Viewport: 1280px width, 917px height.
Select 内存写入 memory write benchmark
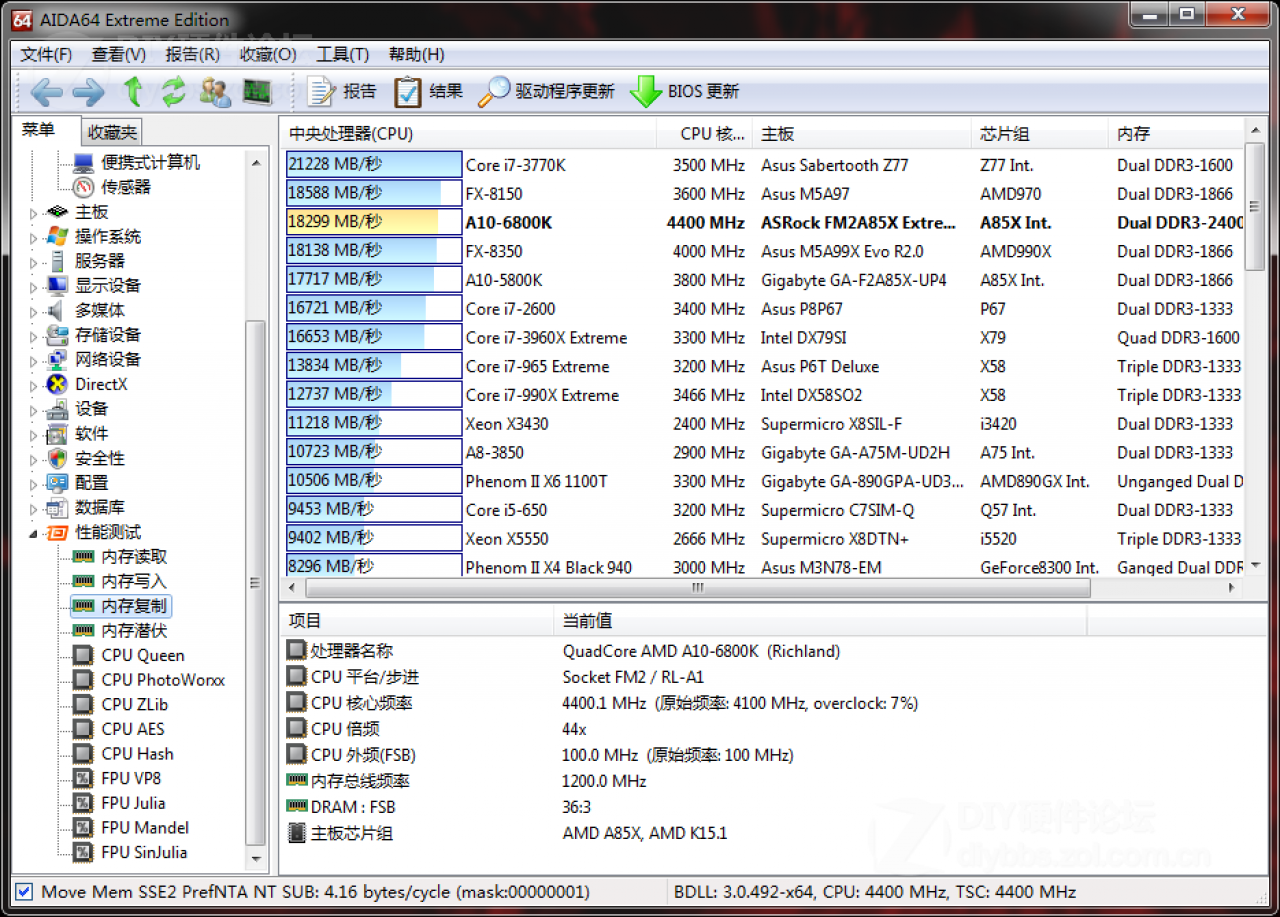click(134, 582)
